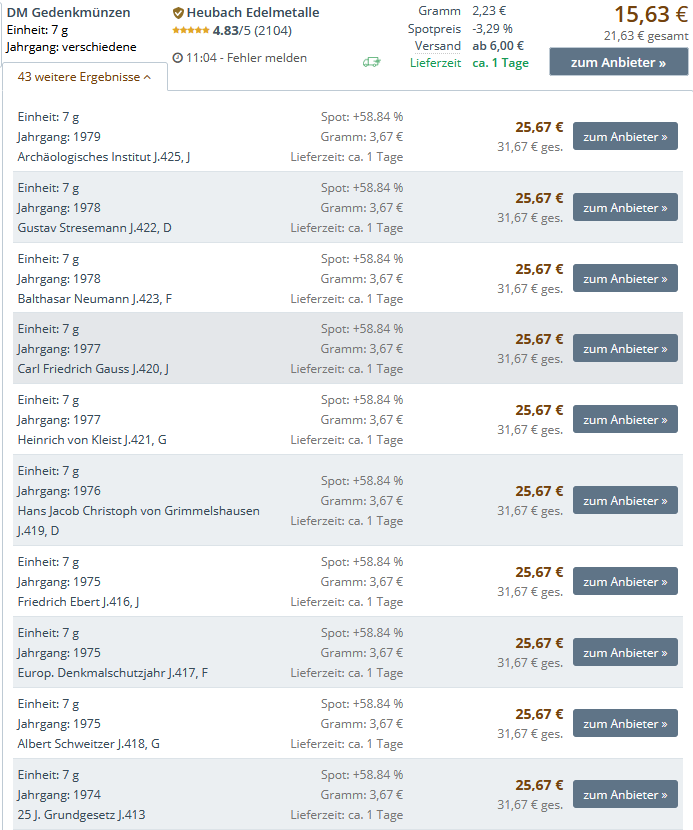Viewport: 693px width, 830px height.
Task: Click the DM Gedenkmünzen product title
Action: tap(68, 13)
